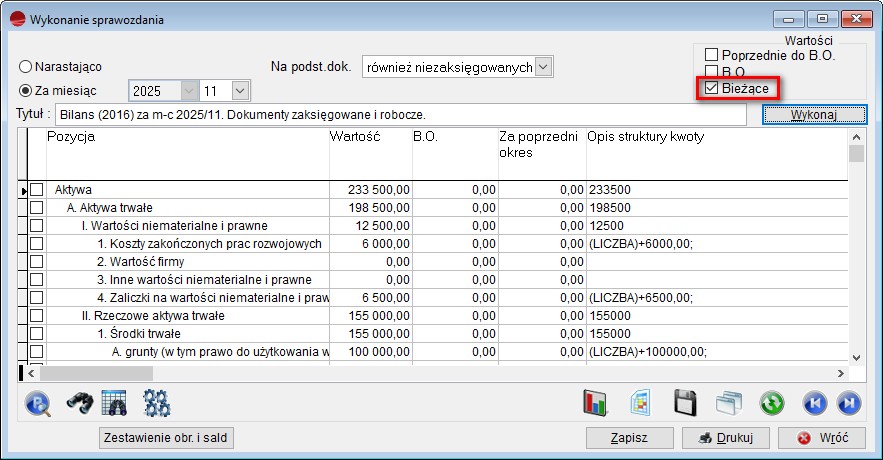Jump to last record with blue arrow
Viewport: 883px width, 460px height.
pos(849,403)
